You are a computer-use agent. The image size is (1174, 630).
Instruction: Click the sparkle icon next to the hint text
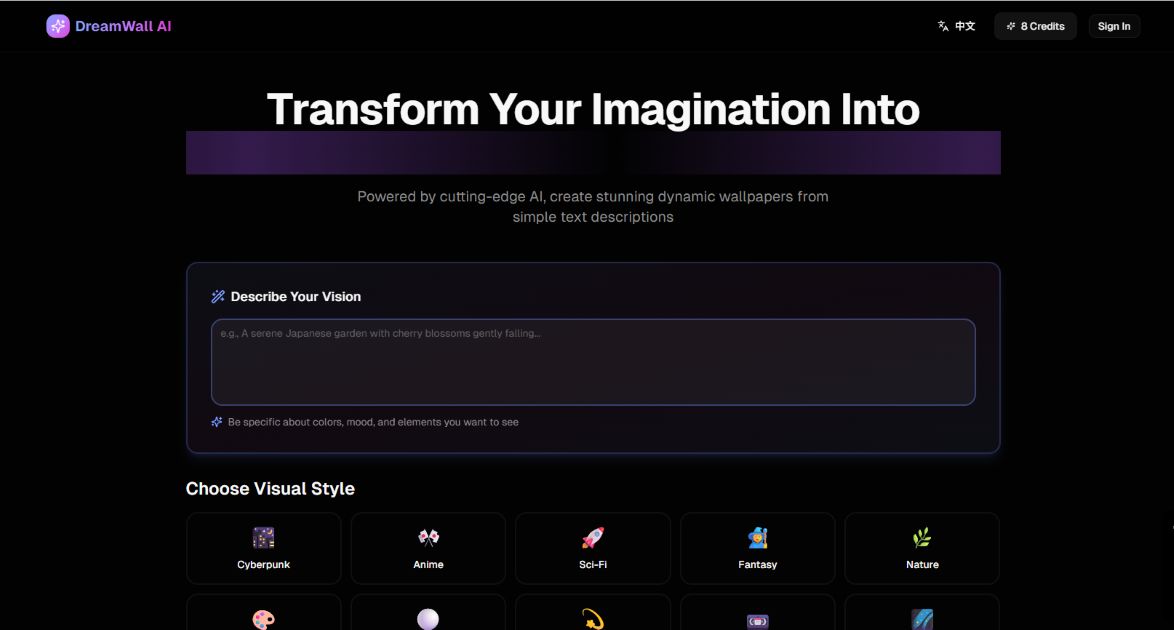pos(217,422)
